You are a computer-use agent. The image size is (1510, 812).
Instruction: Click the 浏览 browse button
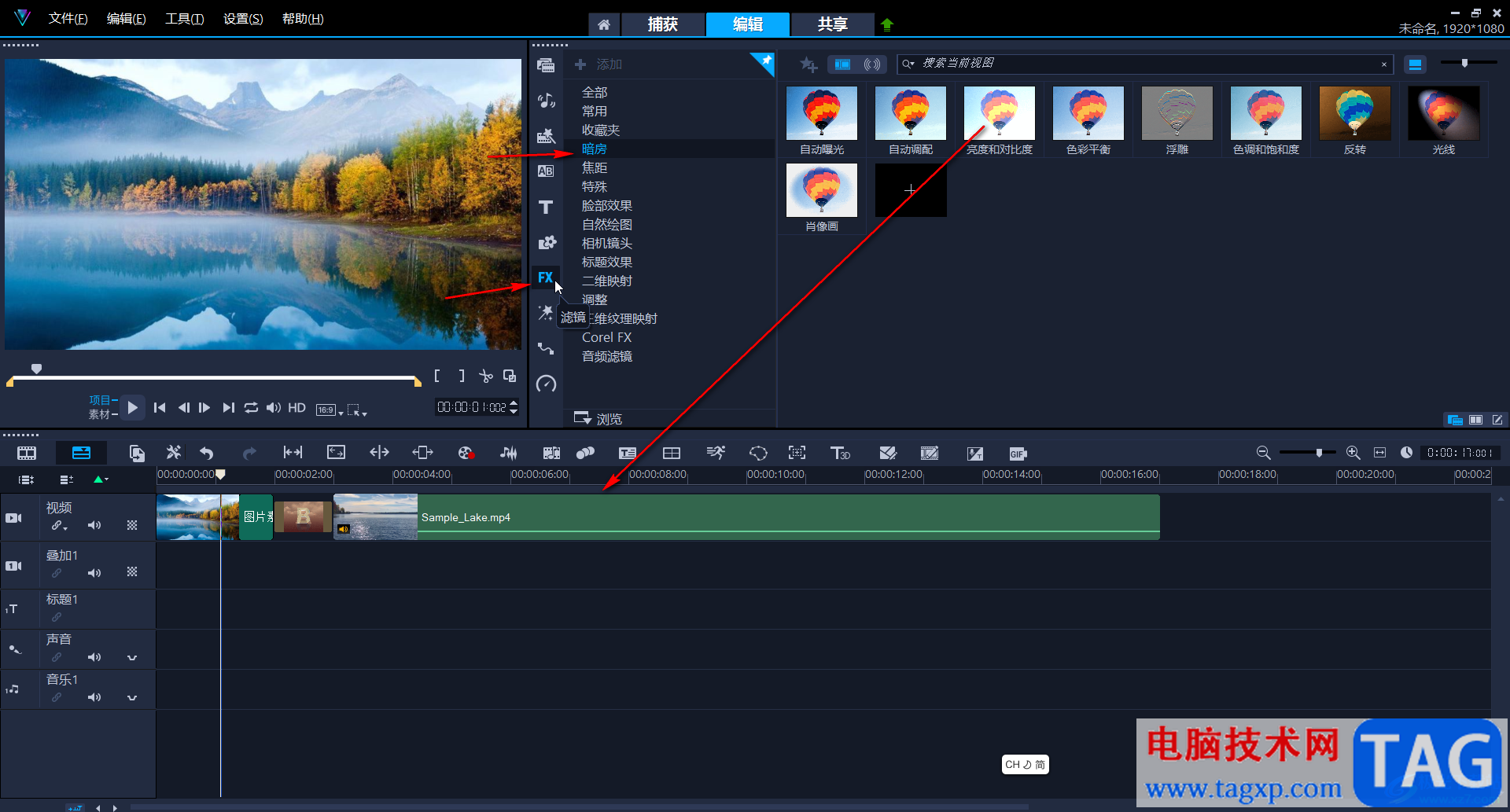point(598,418)
